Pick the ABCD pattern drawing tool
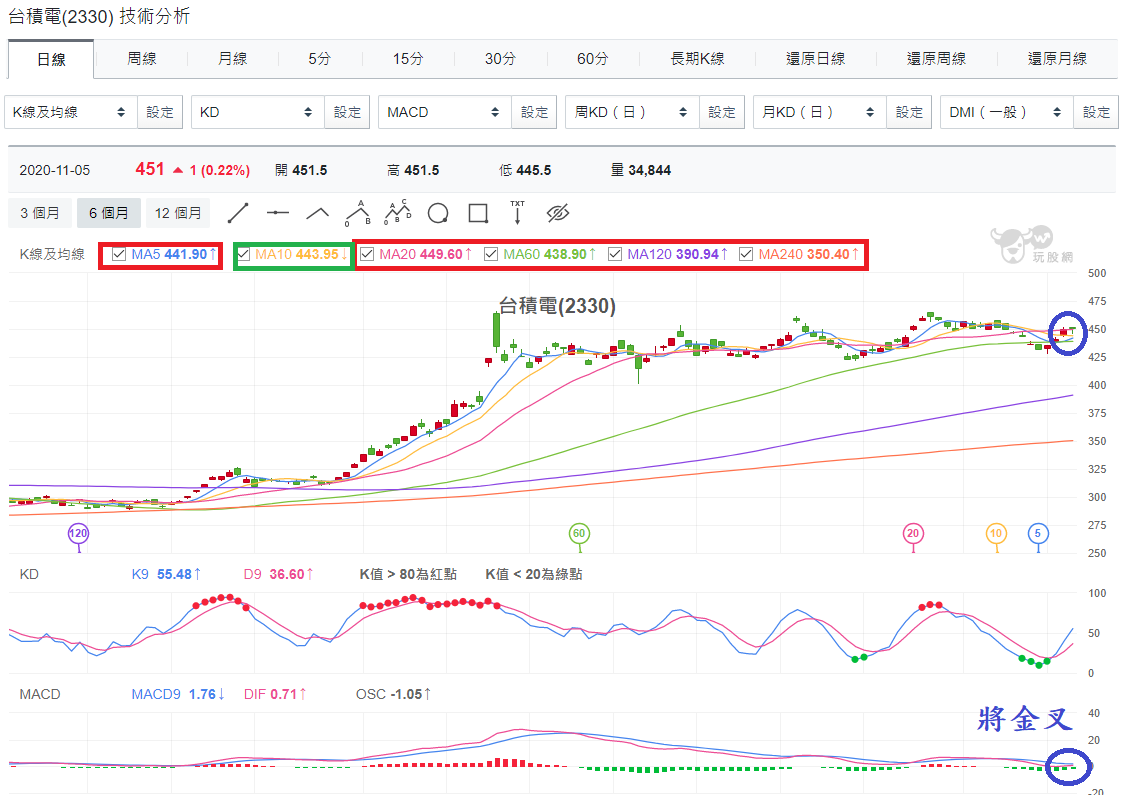Viewport: 1135px width, 795px height. click(397, 212)
